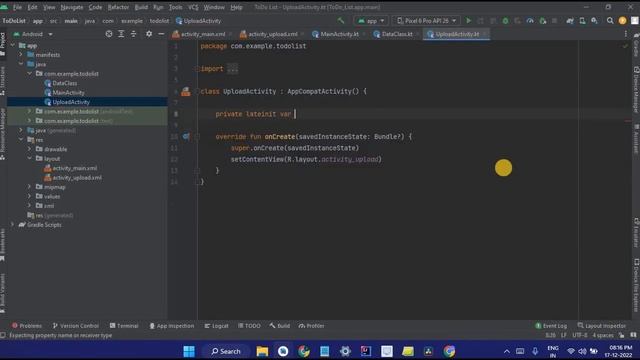Expand the values folder
Viewport: 640px width, 360px height.
29,196
